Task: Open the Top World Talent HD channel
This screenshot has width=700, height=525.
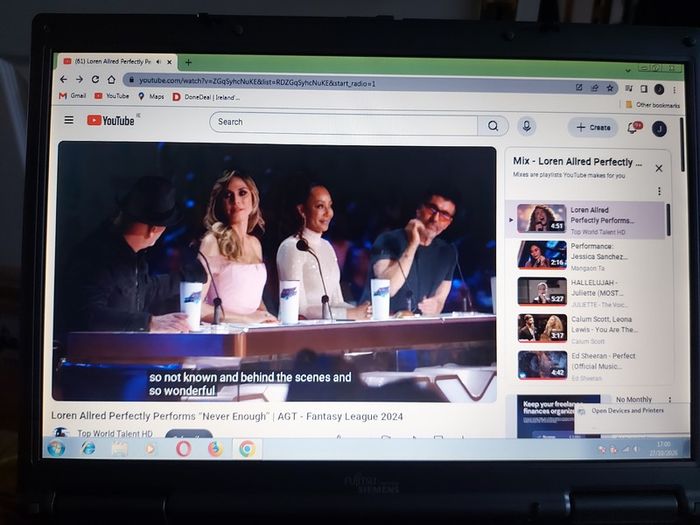Action: click(x=115, y=433)
